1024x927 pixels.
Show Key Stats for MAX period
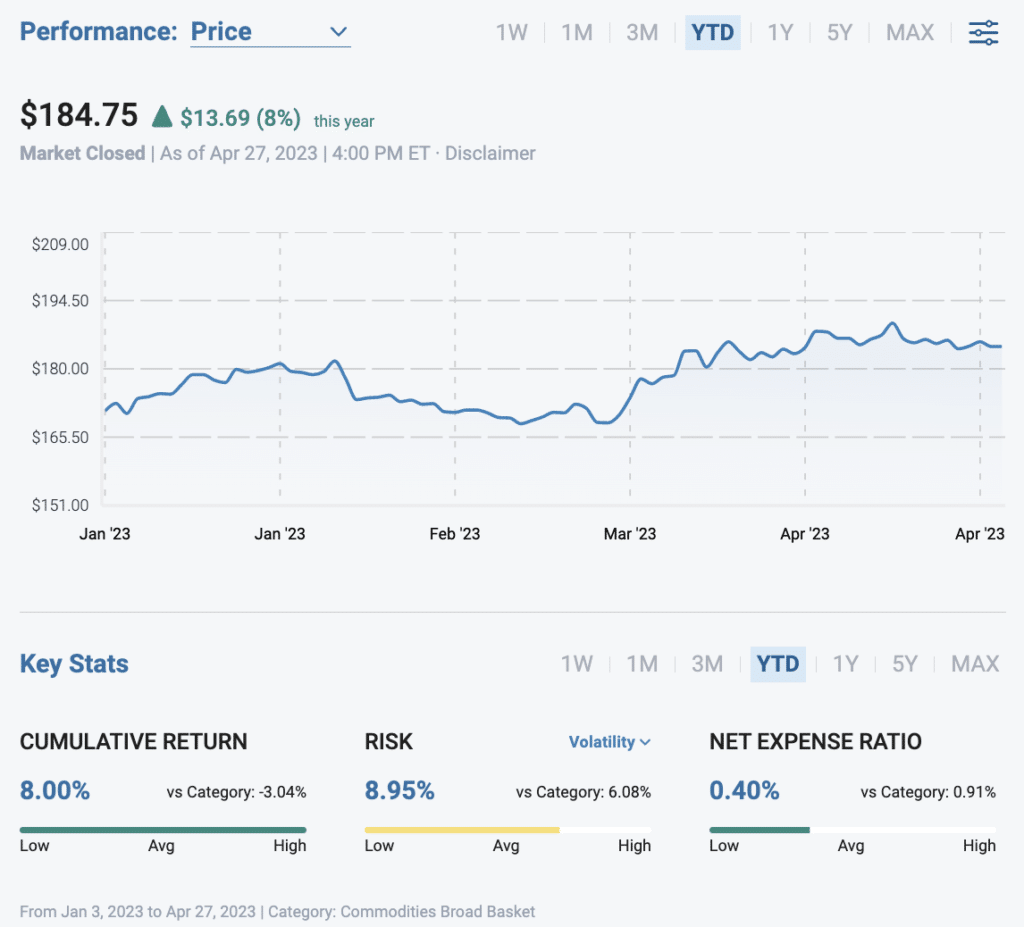pyautogui.click(x=974, y=664)
